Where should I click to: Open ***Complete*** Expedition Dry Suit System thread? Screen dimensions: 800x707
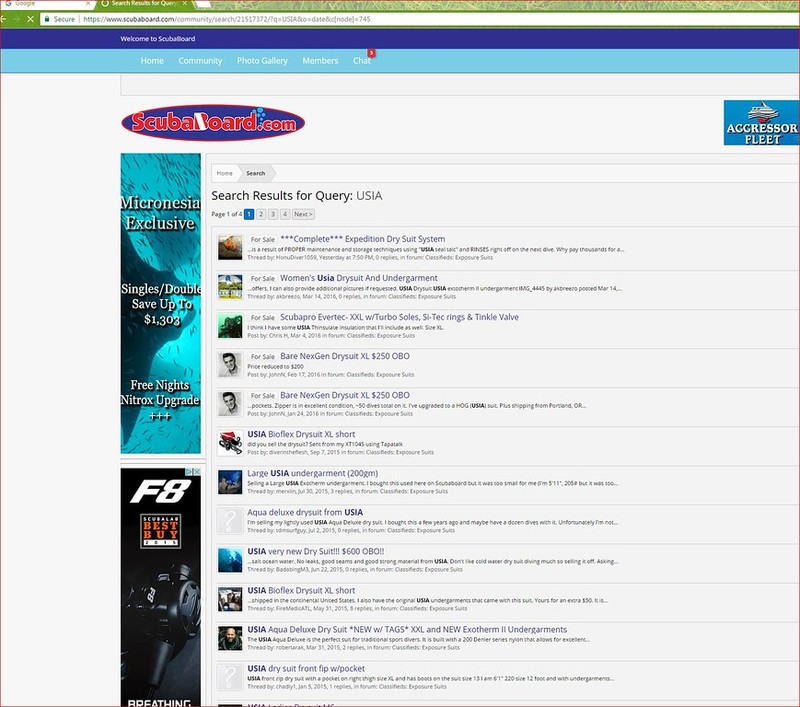(x=362, y=239)
